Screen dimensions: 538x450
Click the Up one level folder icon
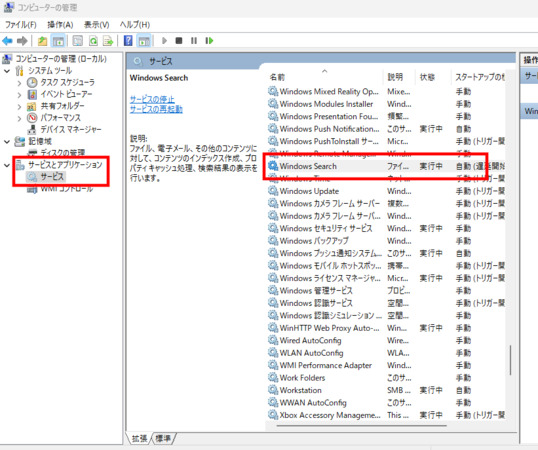[x=42, y=41]
